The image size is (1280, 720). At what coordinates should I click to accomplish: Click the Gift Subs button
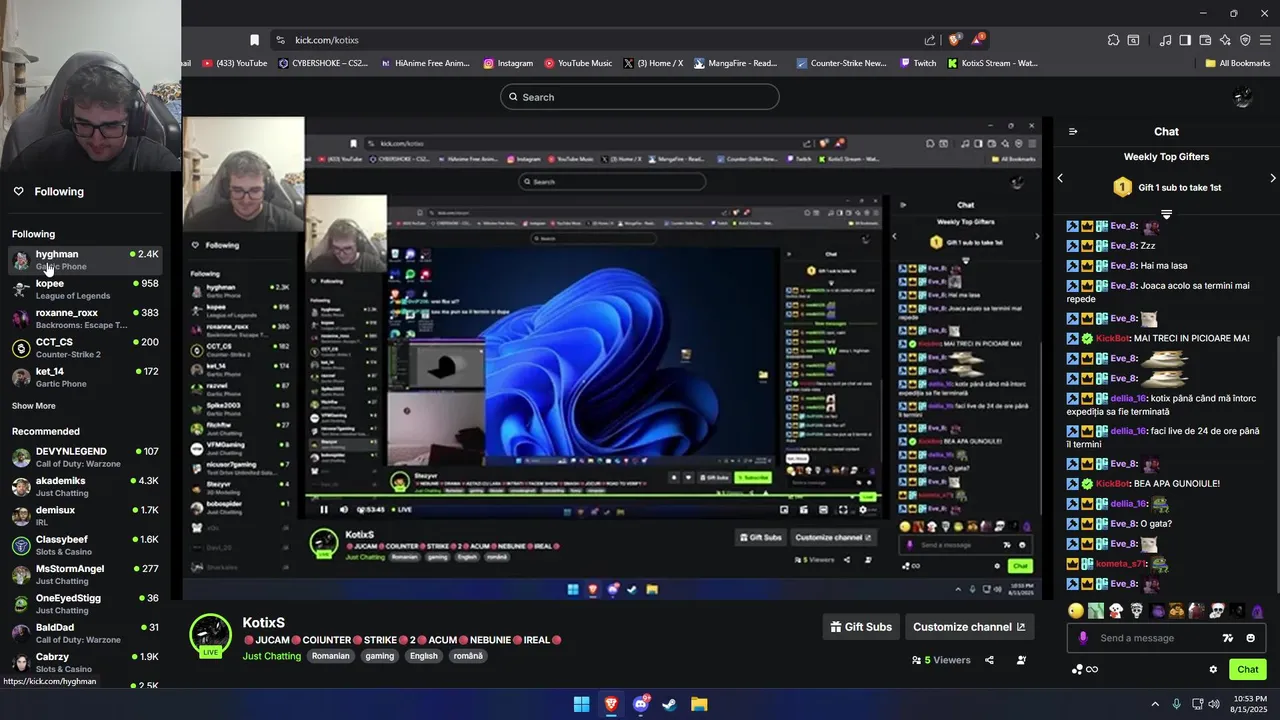tap(861, 627)
